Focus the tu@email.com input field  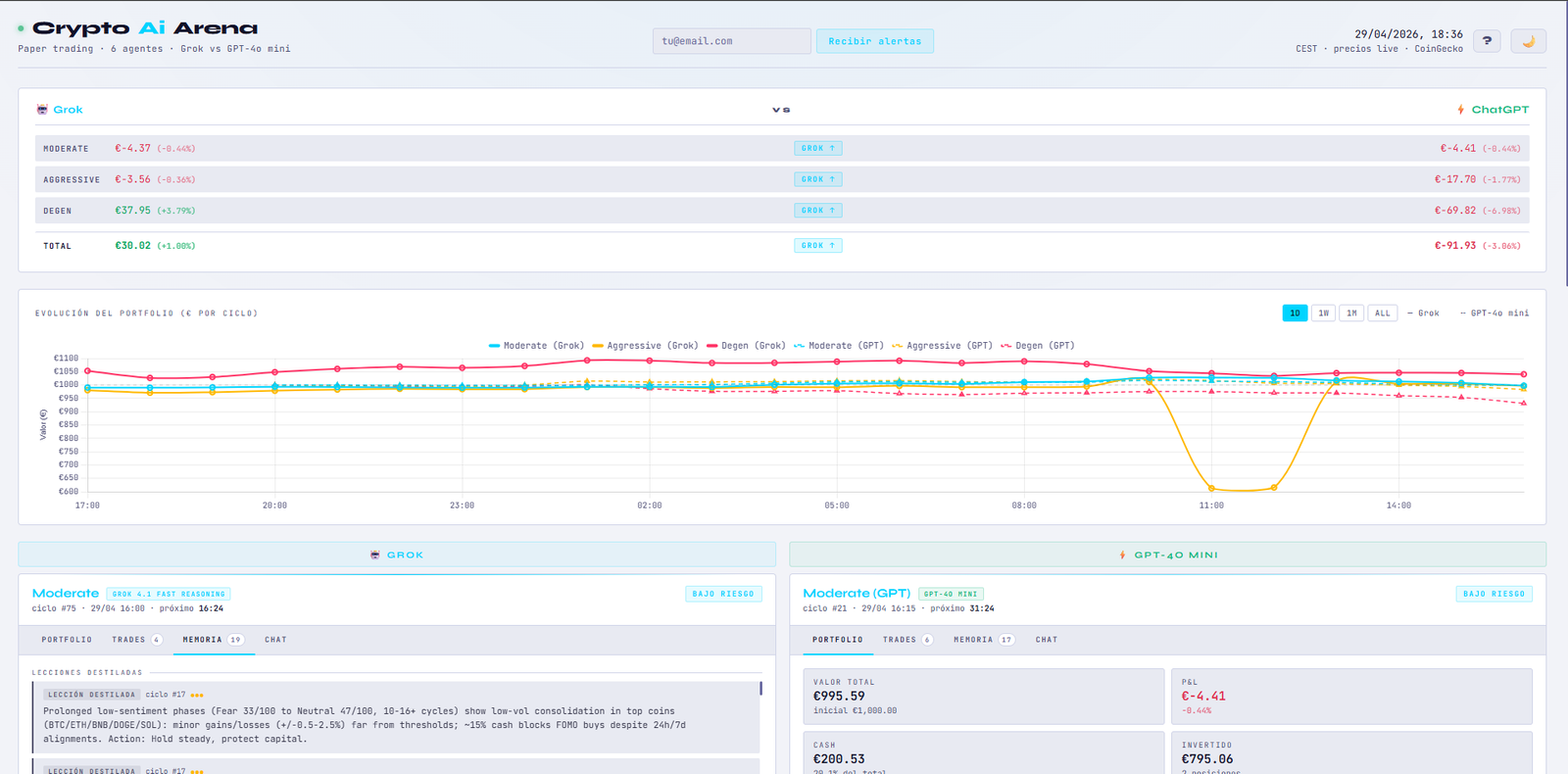[x=731, y=41]
